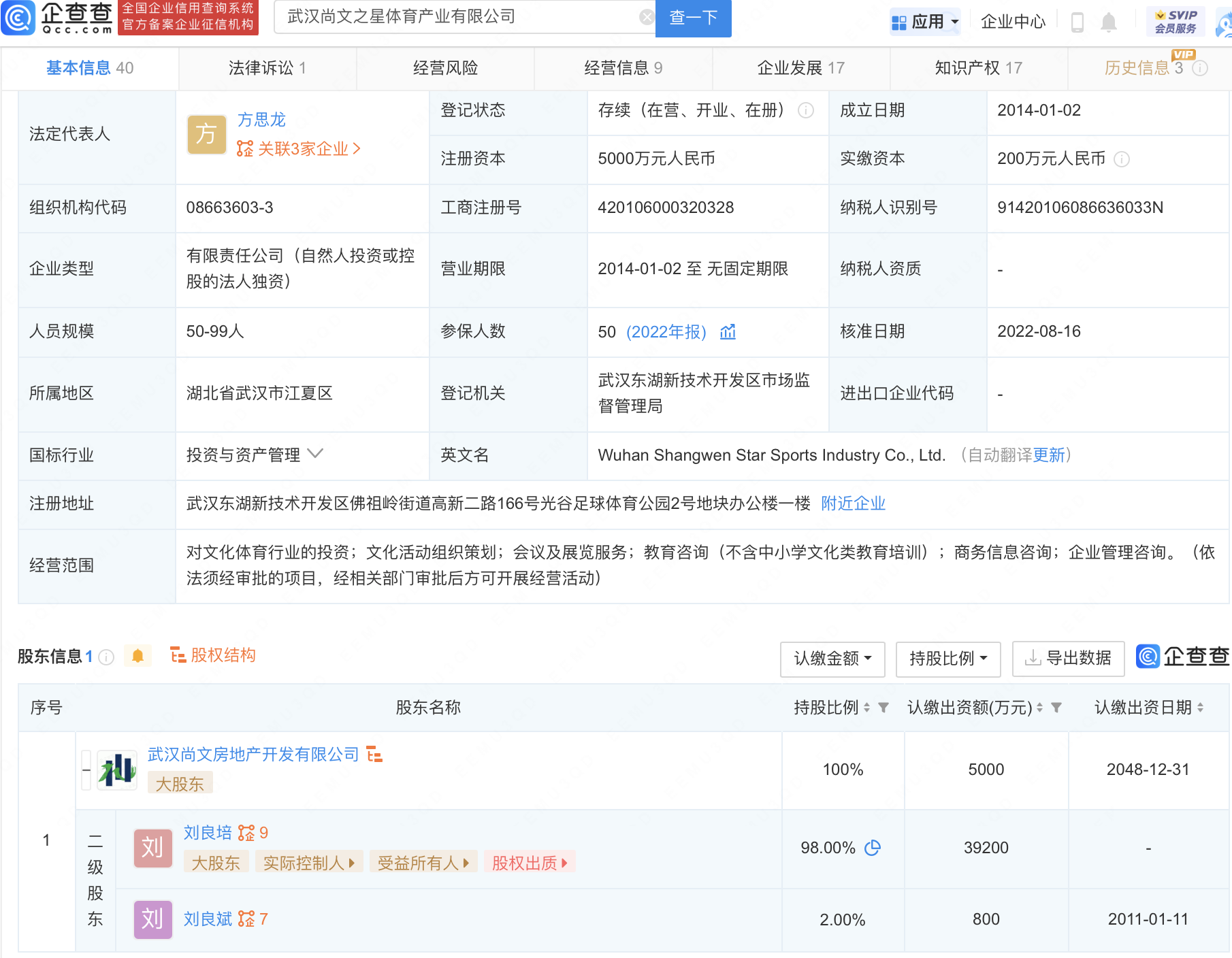Click the 查一下 search button

693,18
